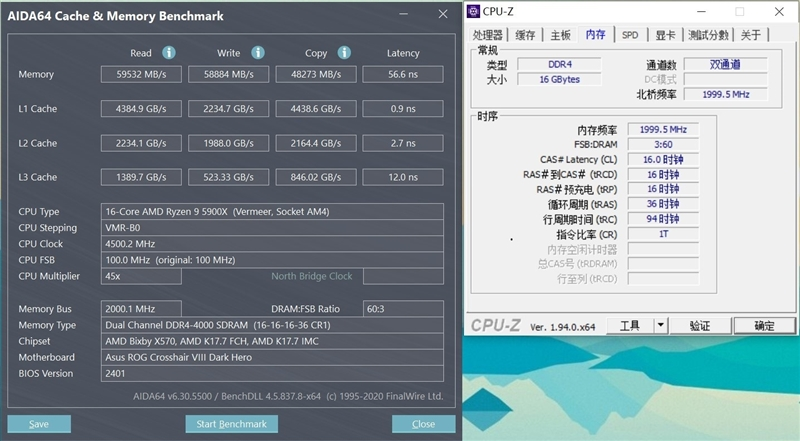Click the CPU Stepping value VMR-B0
Screen dimensions: 800x441
(272, 228)
